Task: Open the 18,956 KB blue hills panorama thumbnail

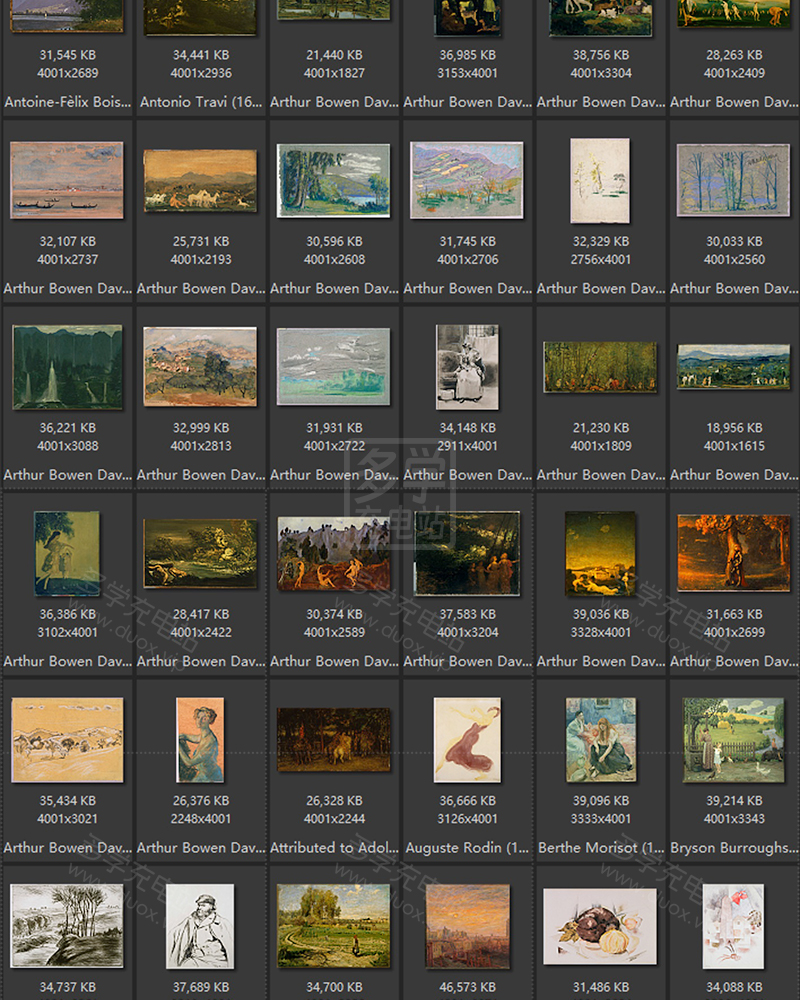Action: point(733,367)
